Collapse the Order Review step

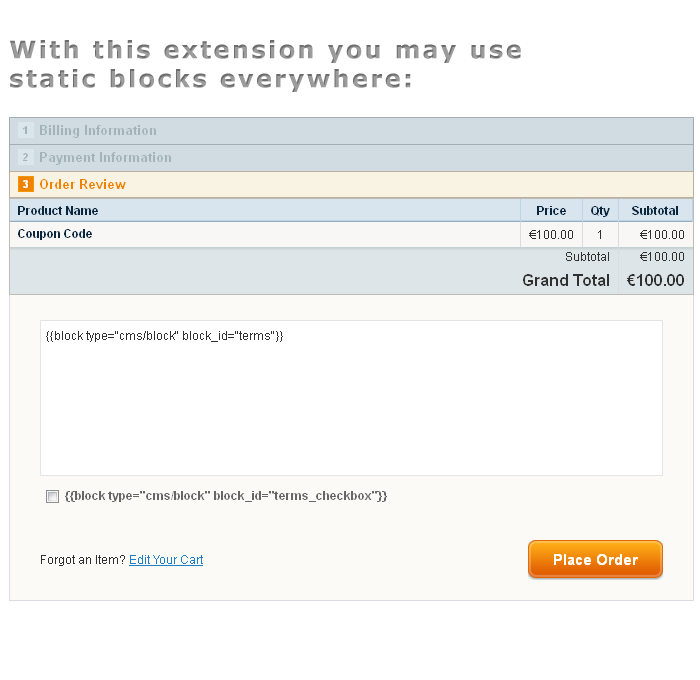(351, 184)
